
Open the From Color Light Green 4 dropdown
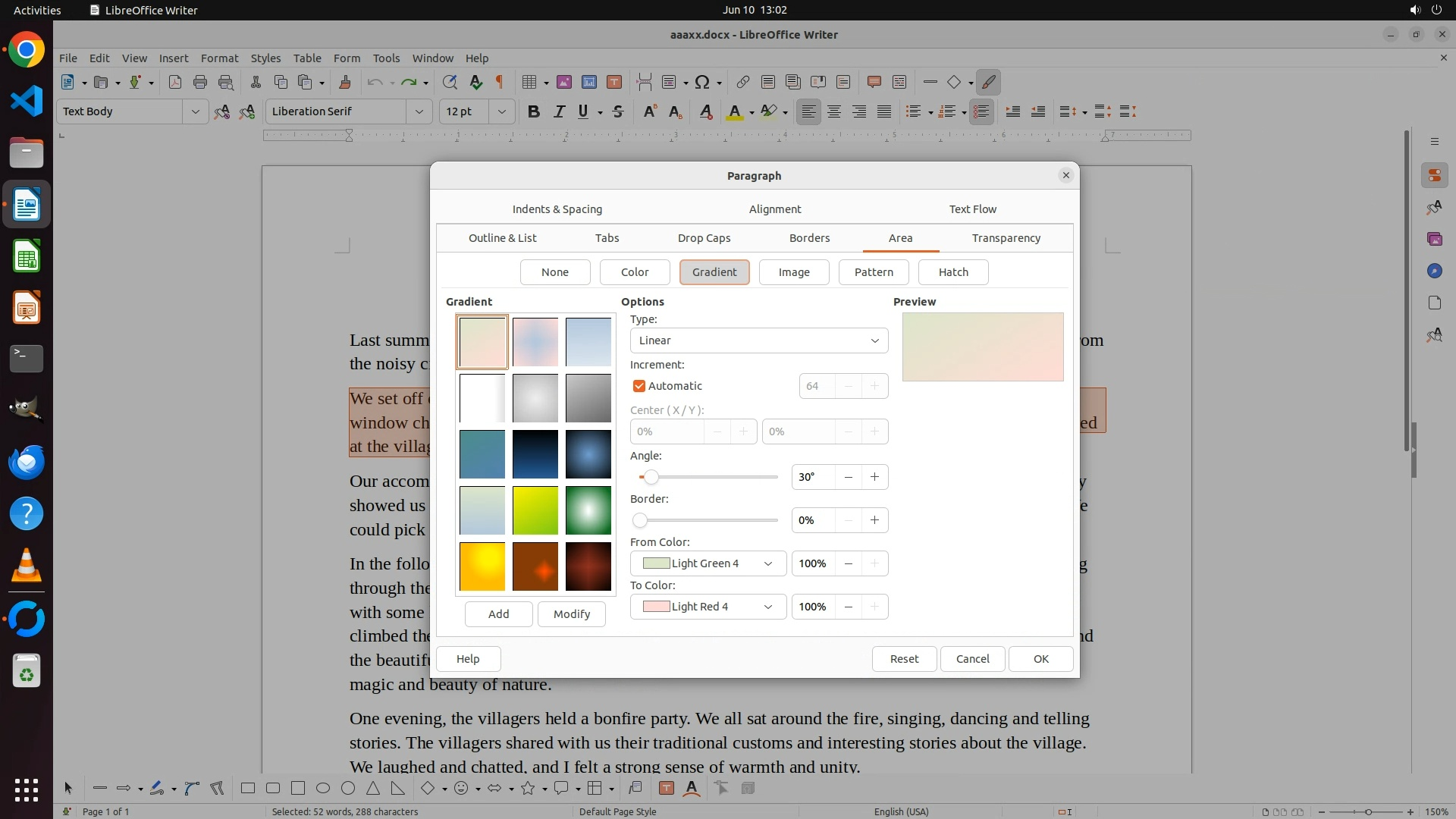click(x=708, y=563)
